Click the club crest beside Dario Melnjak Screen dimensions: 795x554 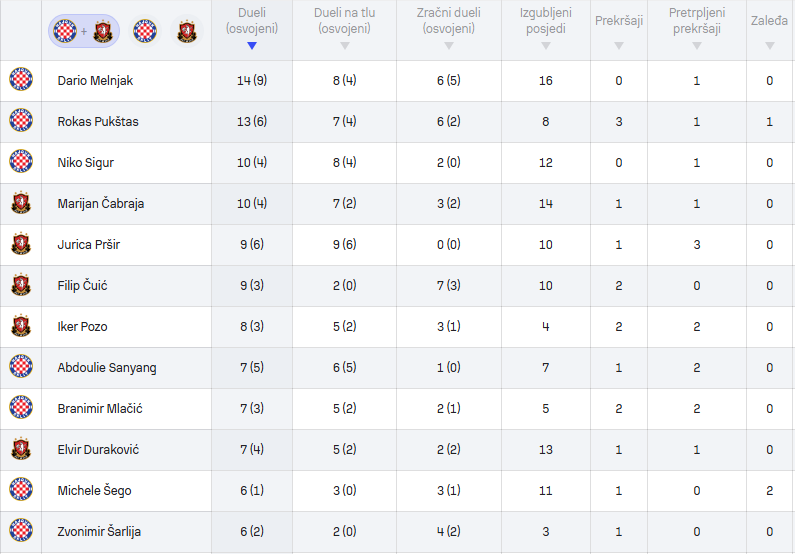21,80
